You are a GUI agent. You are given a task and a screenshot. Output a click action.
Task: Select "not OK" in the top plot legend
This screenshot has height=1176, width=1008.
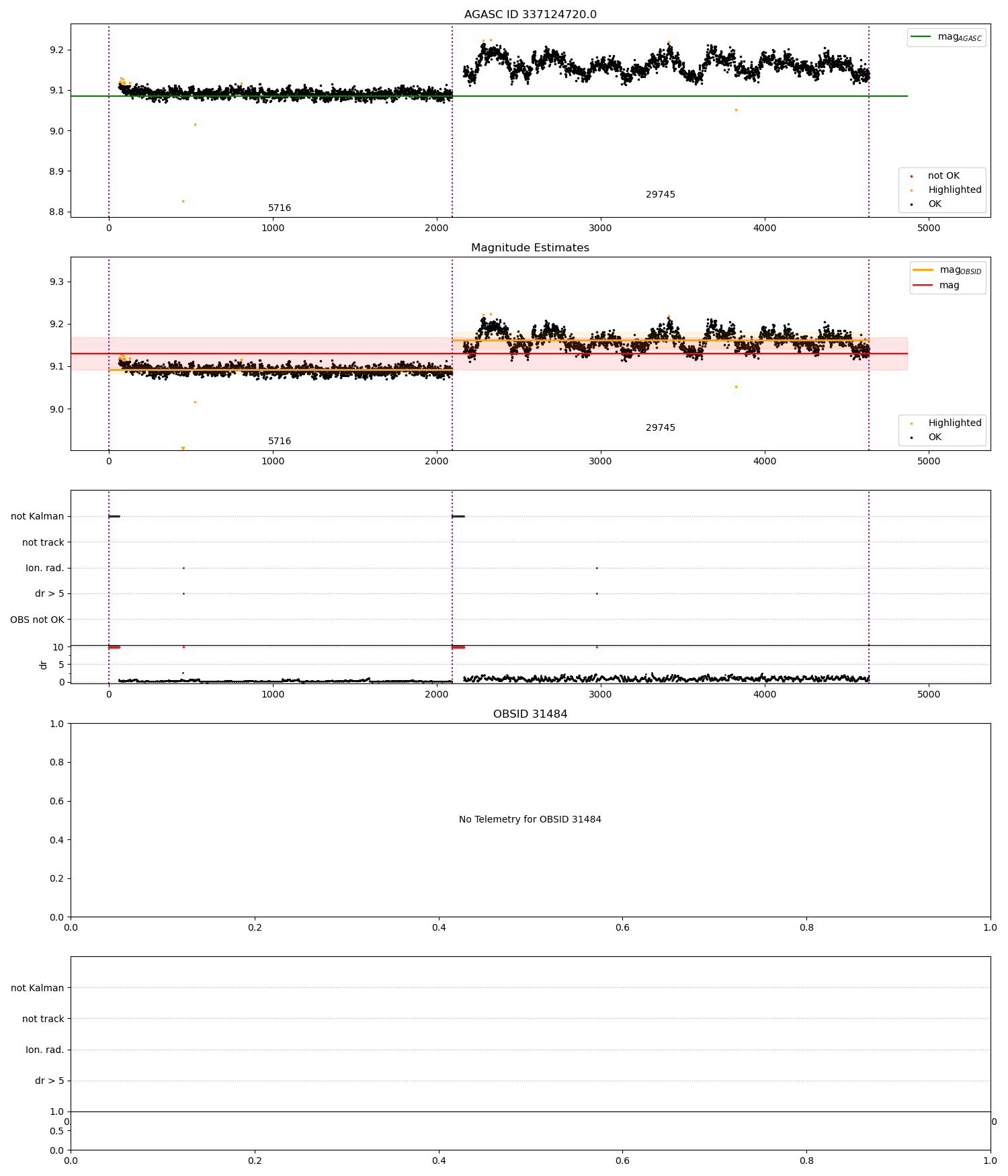(943, 175)
